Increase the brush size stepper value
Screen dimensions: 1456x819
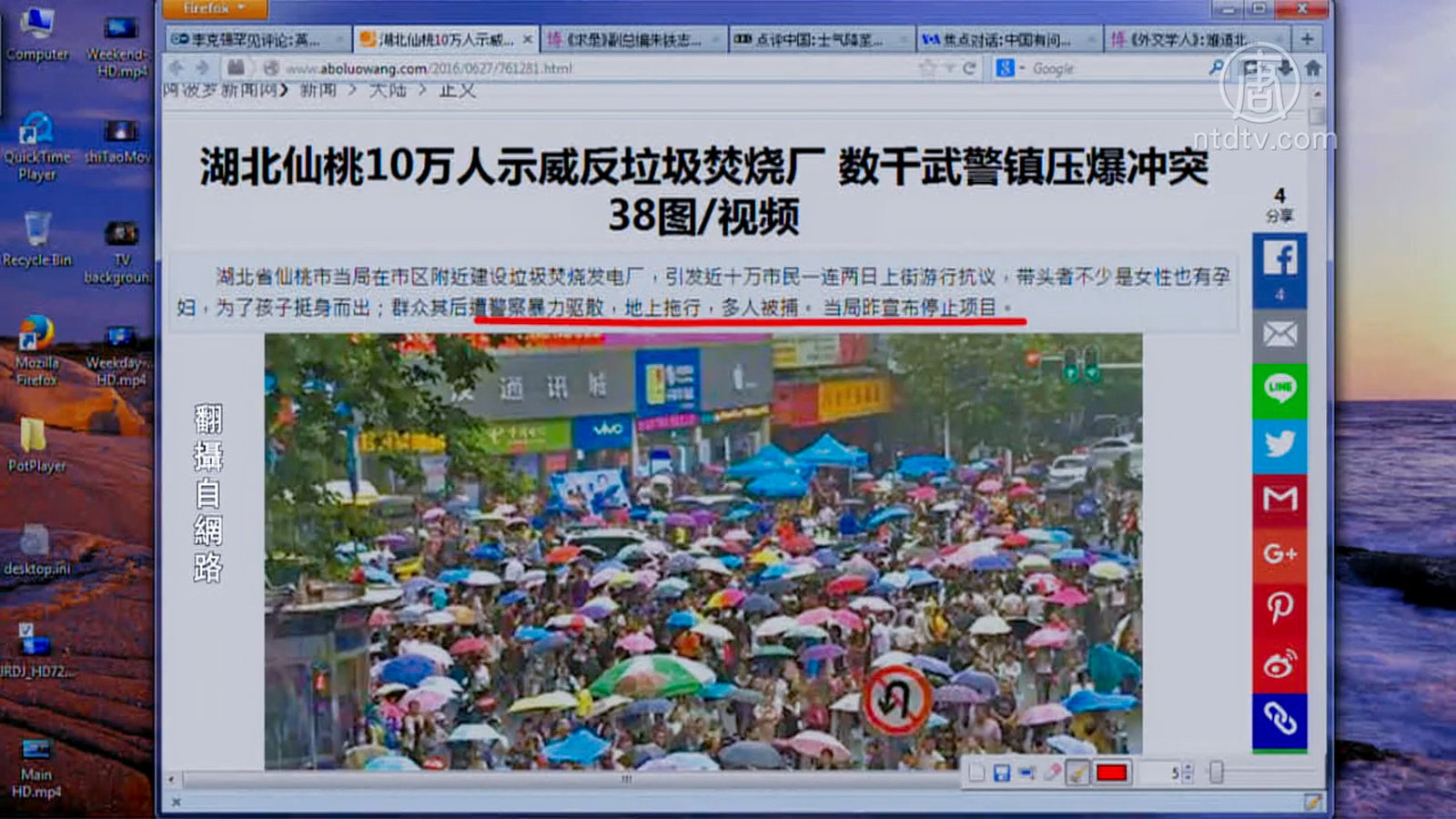1187,769
